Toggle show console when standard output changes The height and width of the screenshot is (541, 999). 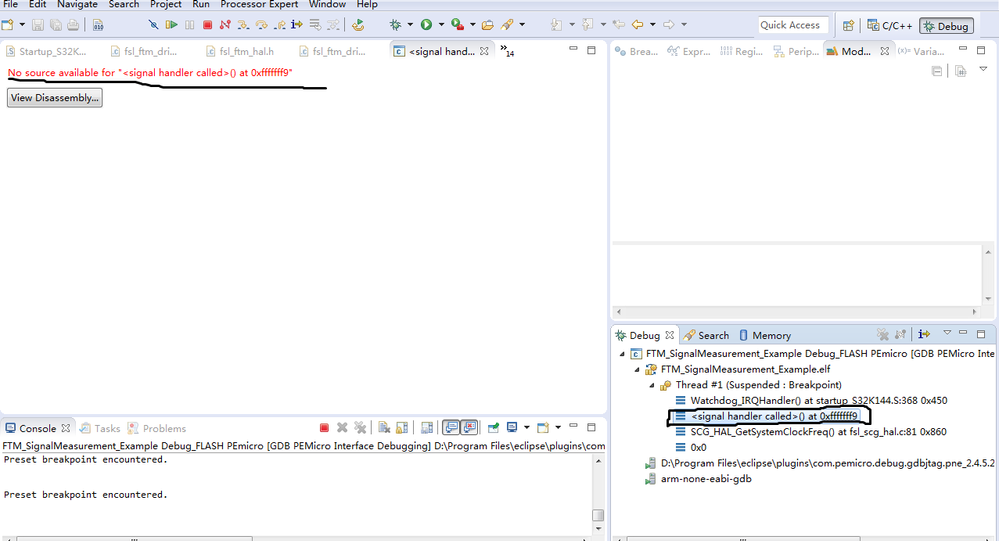click(x=451, y=428)
